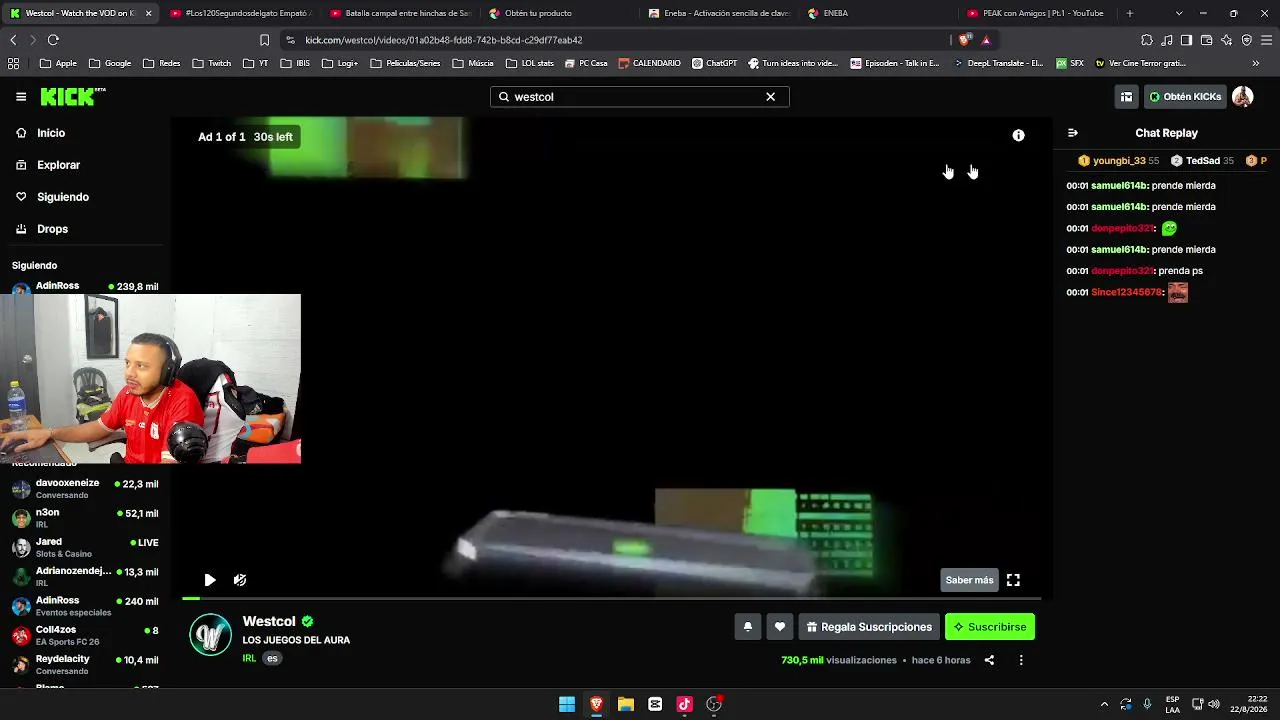Viewport: 1280px width, 720px height.
Task: Click the browser address bar URL
Action: [444, 40]
